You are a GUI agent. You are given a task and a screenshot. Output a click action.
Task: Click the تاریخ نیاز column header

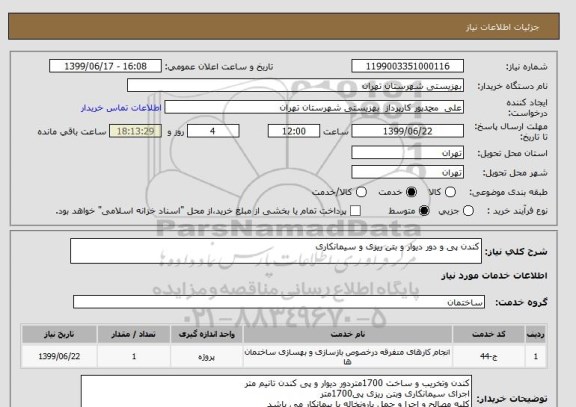pyautogui.click(x=59, y=334)
